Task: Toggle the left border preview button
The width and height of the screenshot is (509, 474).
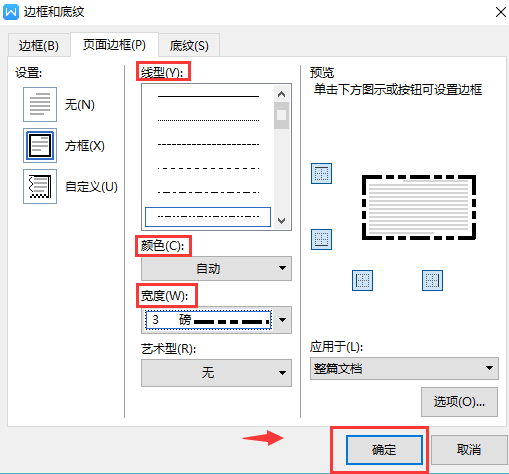Action: point(362,280)
